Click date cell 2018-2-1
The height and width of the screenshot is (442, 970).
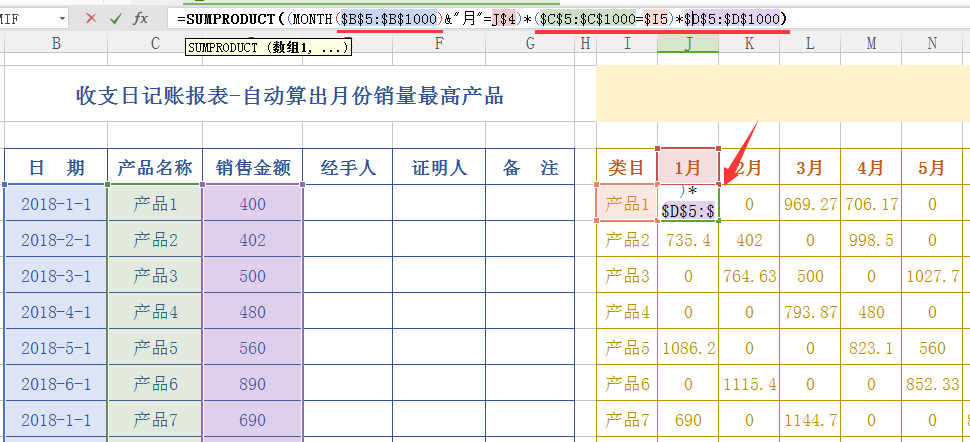pyautogui.click(x=56, y=240)
